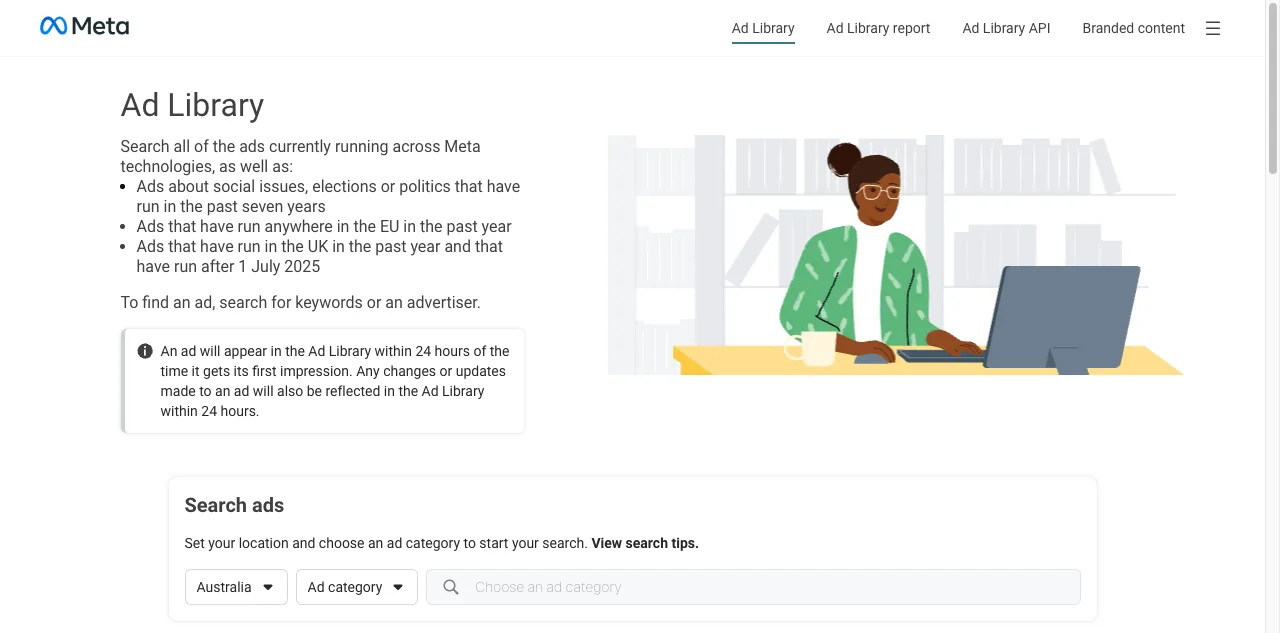Open View search tips link
This screenshot has height=633, width=1280.
pos(645,543)
